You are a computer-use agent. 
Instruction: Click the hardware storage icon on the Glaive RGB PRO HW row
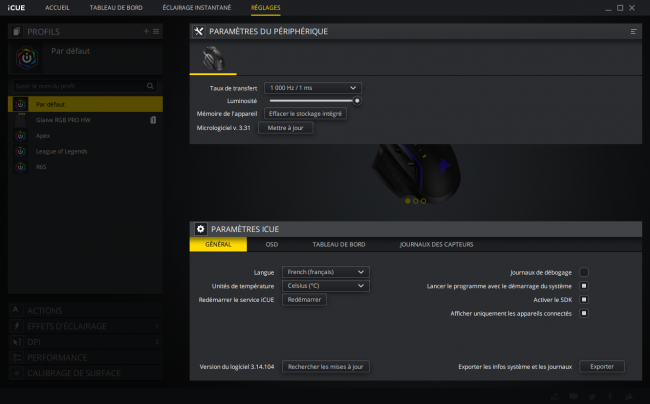point(153,120)
